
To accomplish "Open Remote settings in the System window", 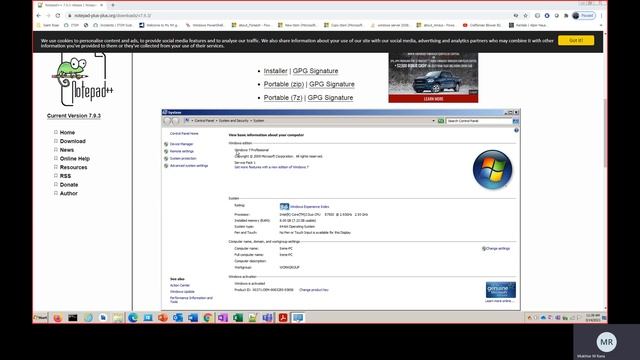I will tap(182, 151).
